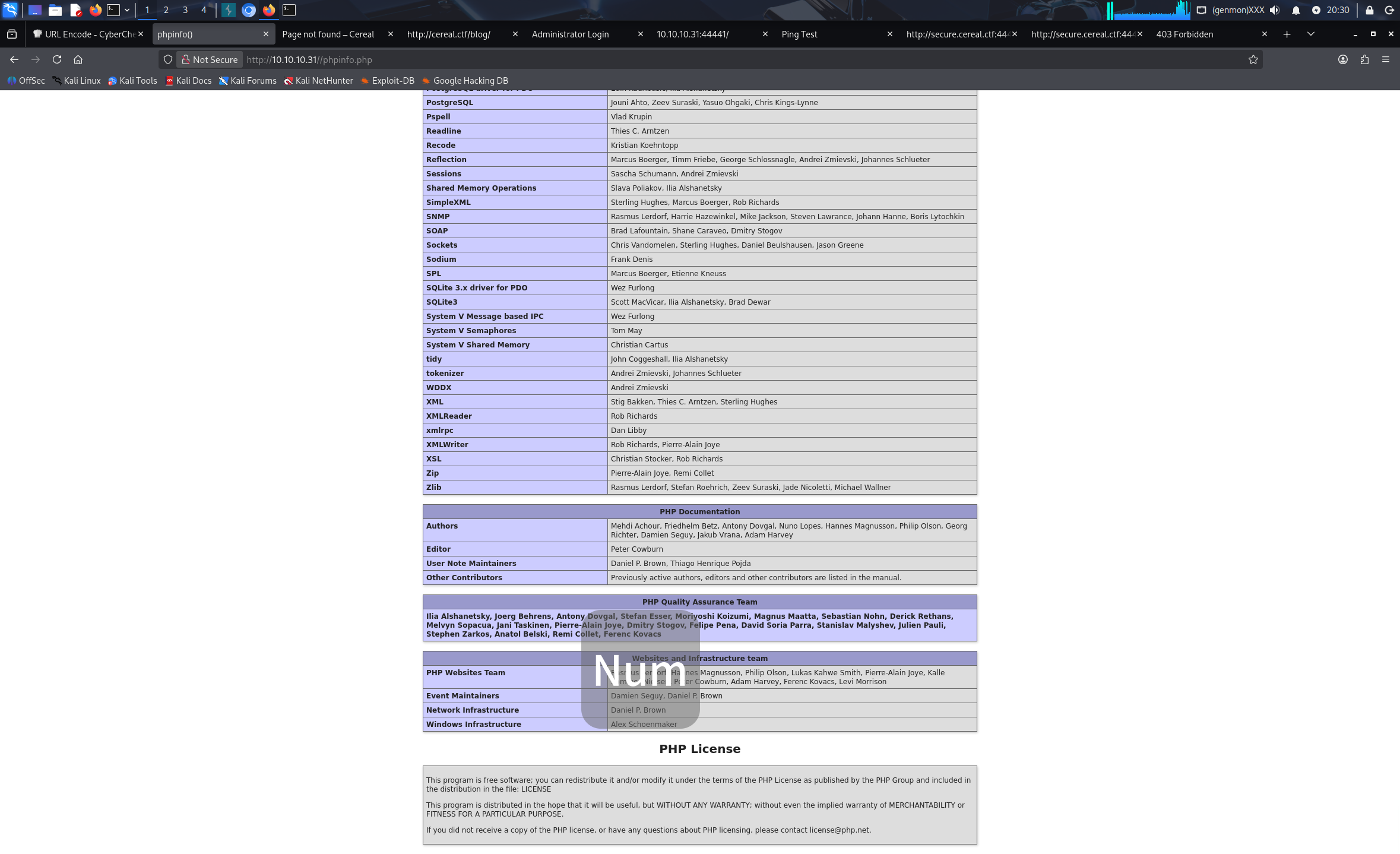
Task: Switch to the Ping Test tab
Action: click(x=799, y=34)
